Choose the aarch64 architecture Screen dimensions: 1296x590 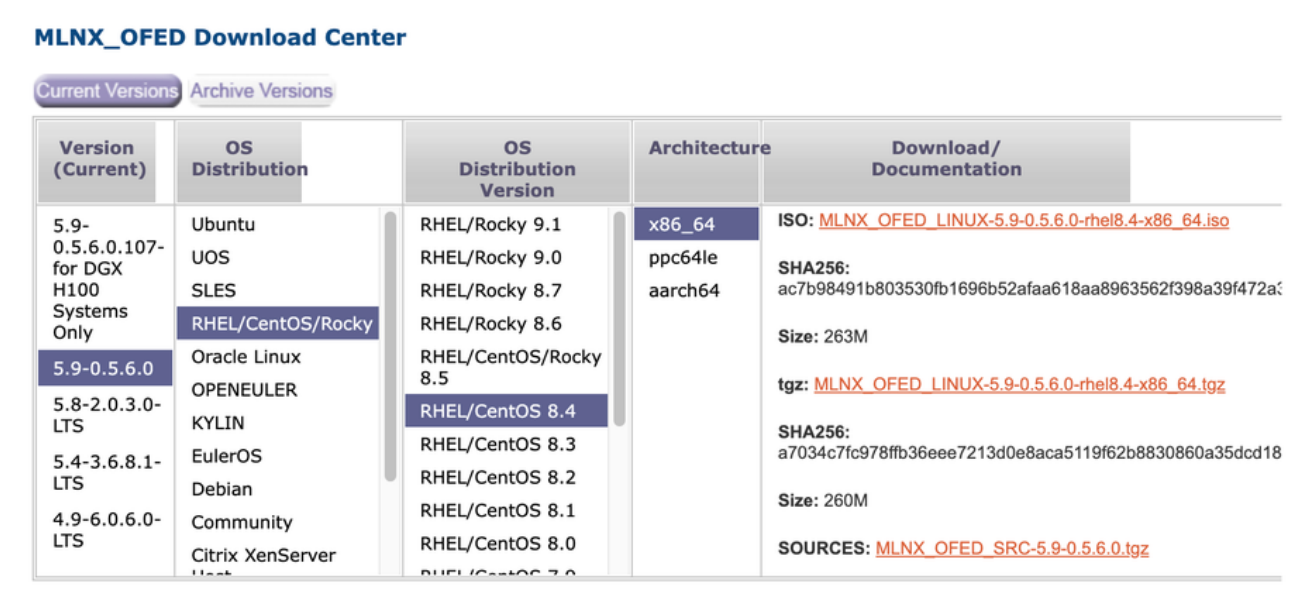pyautogui.click(x=684, y=291)
